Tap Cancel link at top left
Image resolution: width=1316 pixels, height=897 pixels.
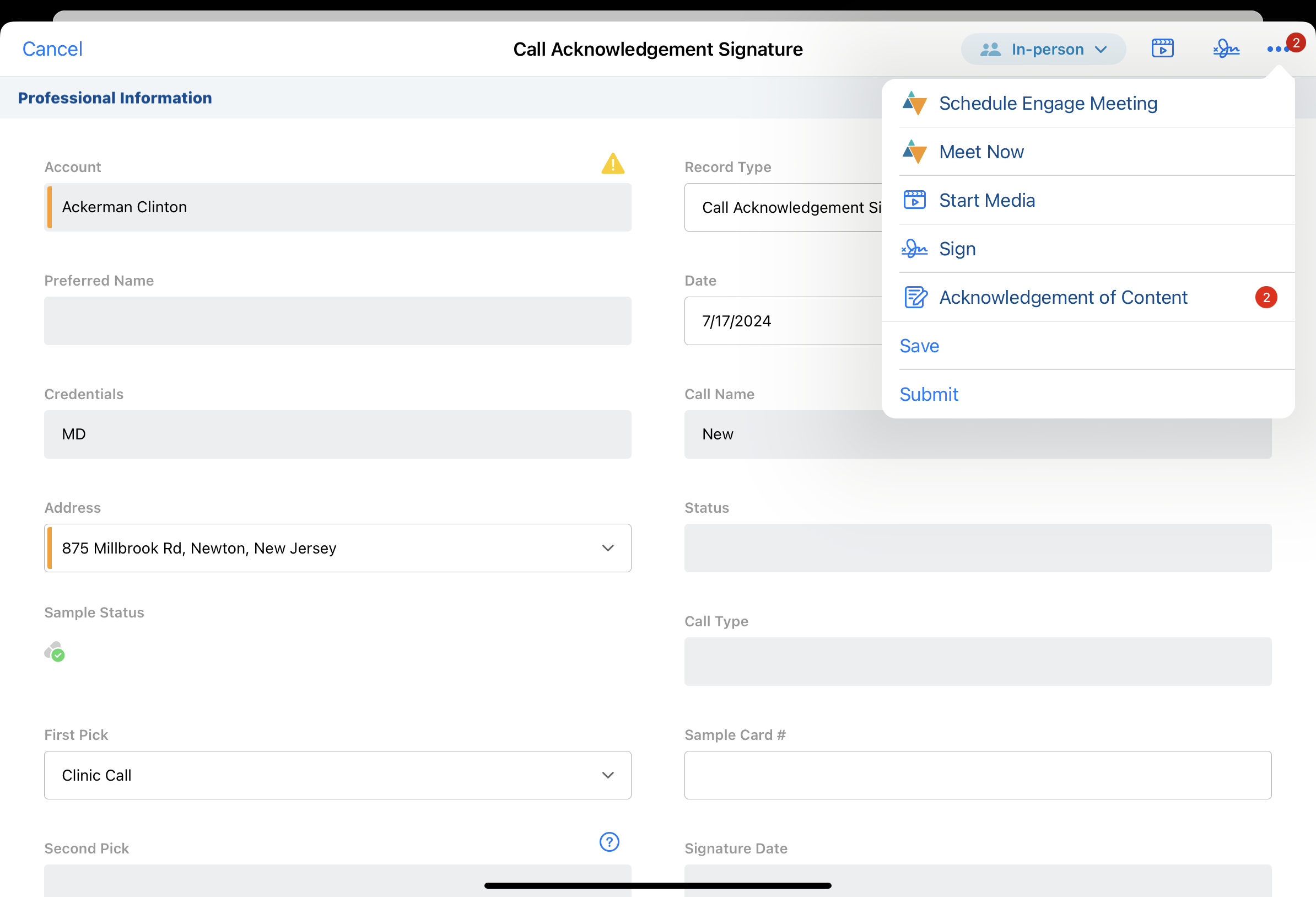click(x=52, y=49)
